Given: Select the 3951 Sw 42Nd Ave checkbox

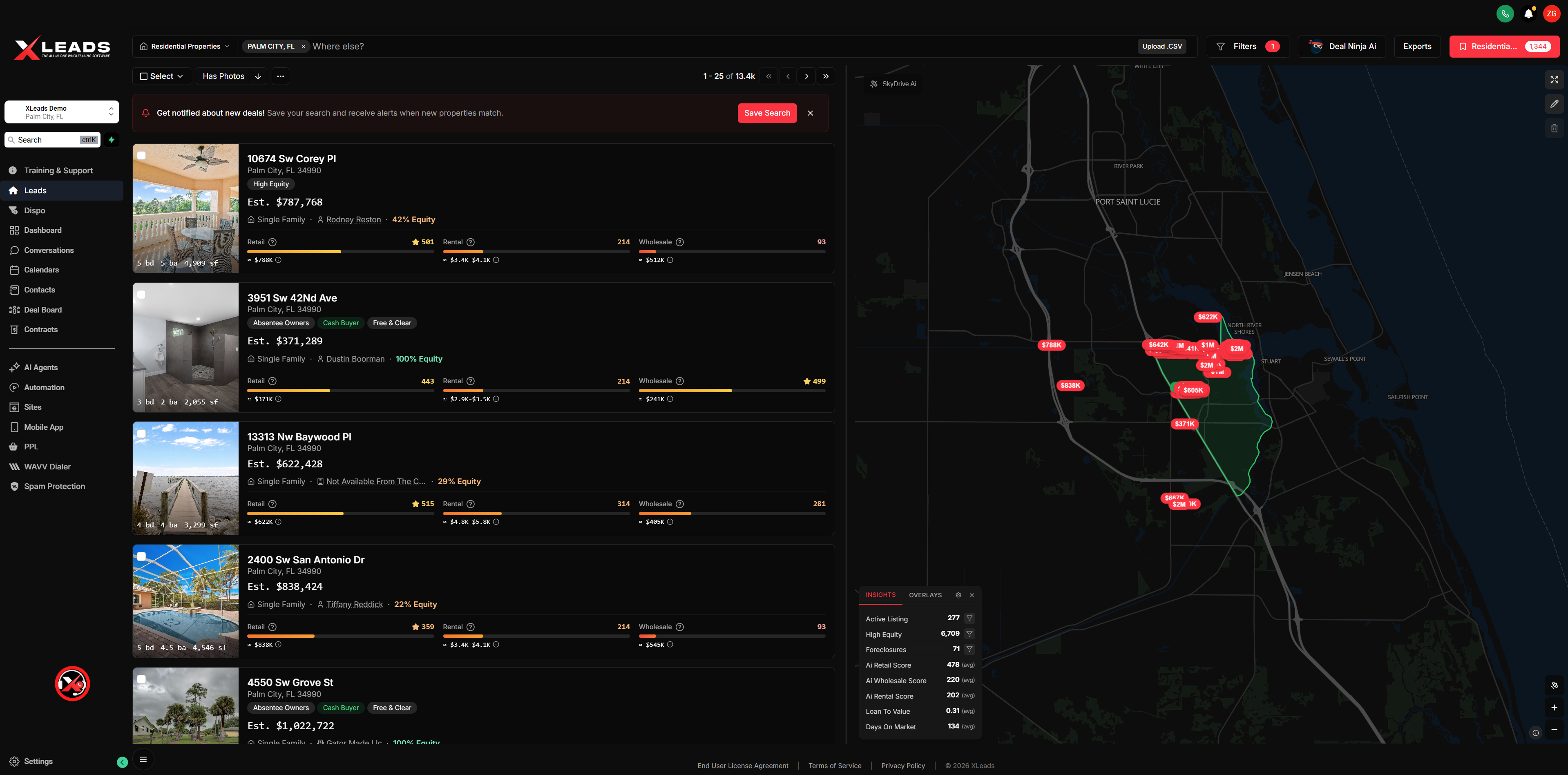Looking at the screenshot, I should [x=141, y=295].
